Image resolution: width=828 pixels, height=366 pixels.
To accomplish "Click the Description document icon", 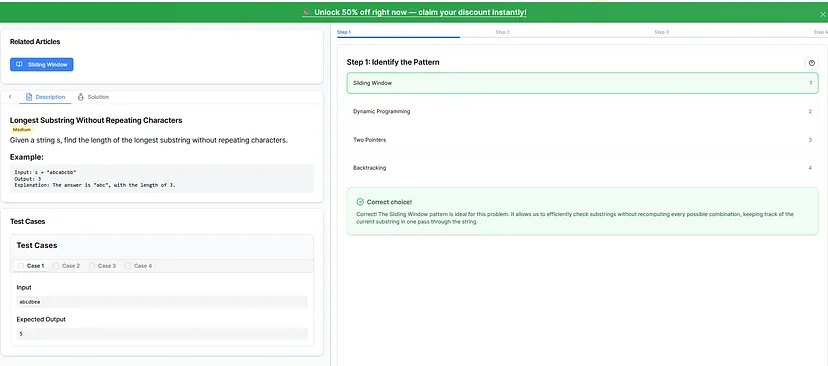I will [x=29, y=97].
